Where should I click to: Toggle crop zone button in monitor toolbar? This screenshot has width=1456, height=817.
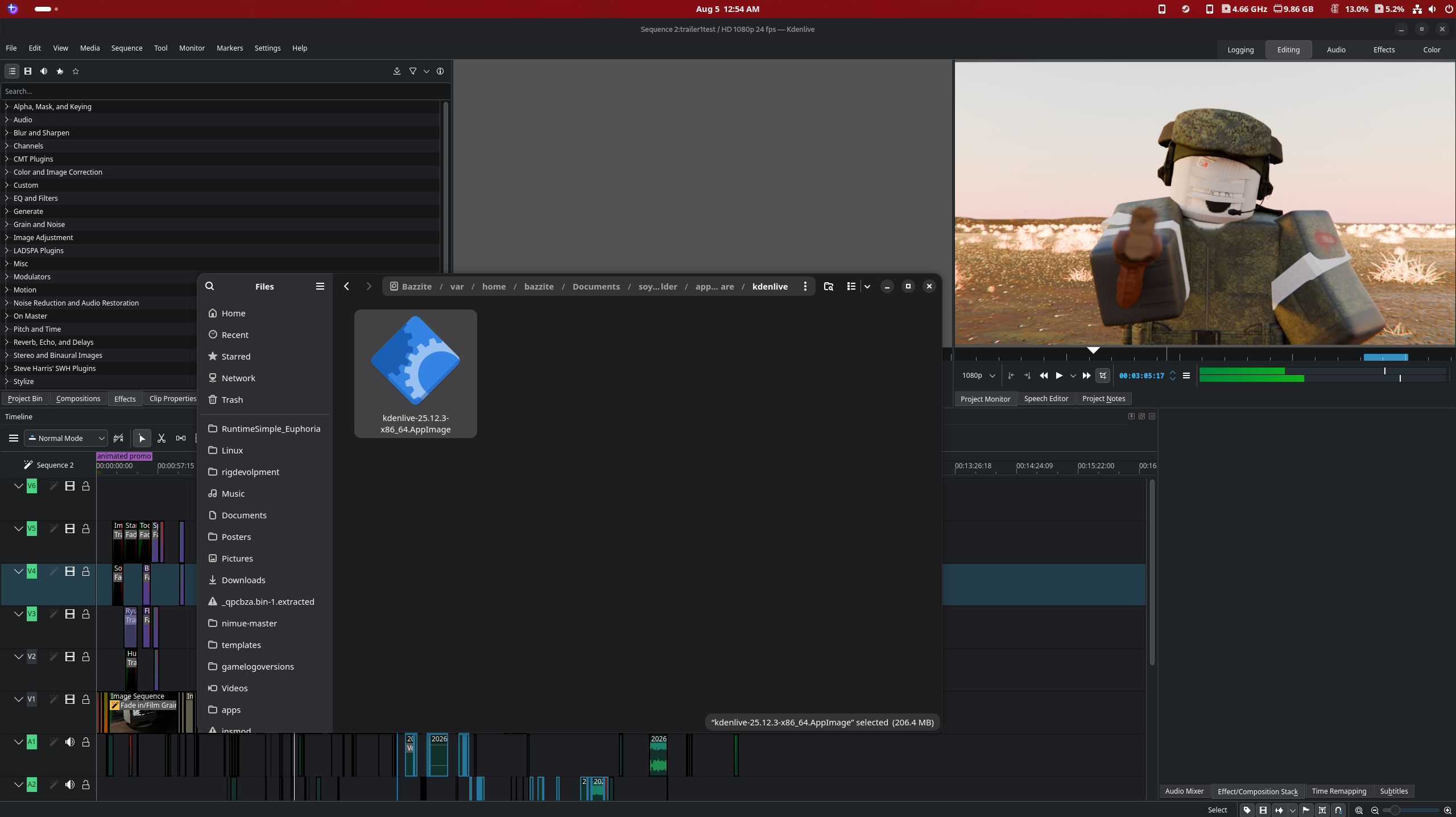(x=1103, y=376)
